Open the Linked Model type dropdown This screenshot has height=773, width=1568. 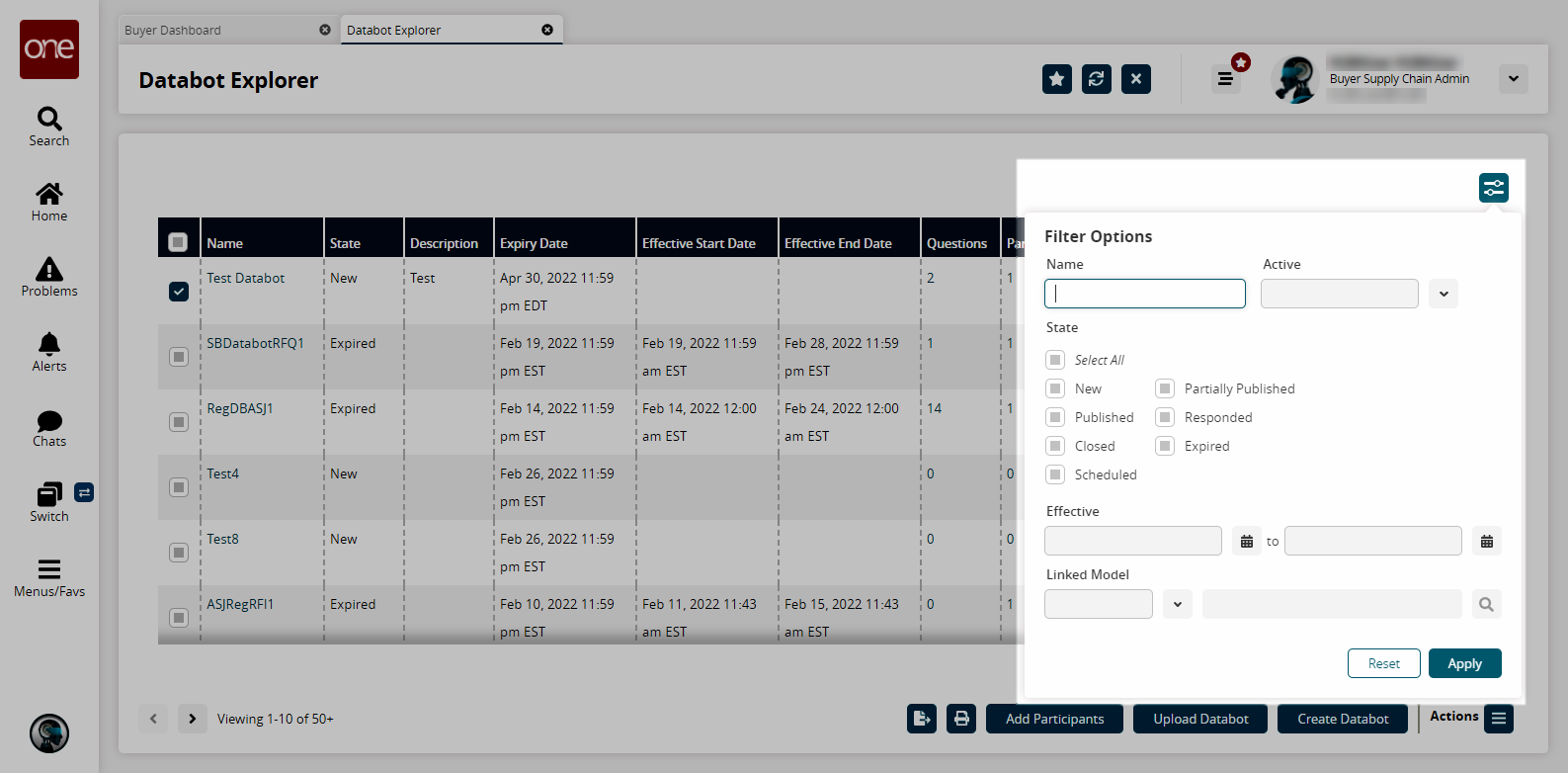tap(1177, 604)
